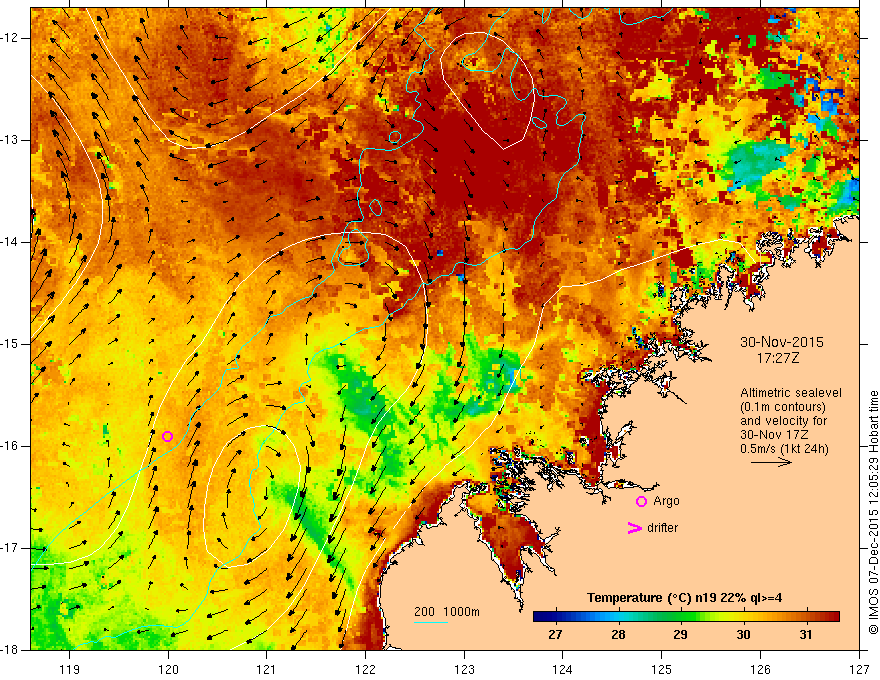Screen dimensions: 880x680
Task: Click the latitude axis label '-15'
Action: coord(10,344)
